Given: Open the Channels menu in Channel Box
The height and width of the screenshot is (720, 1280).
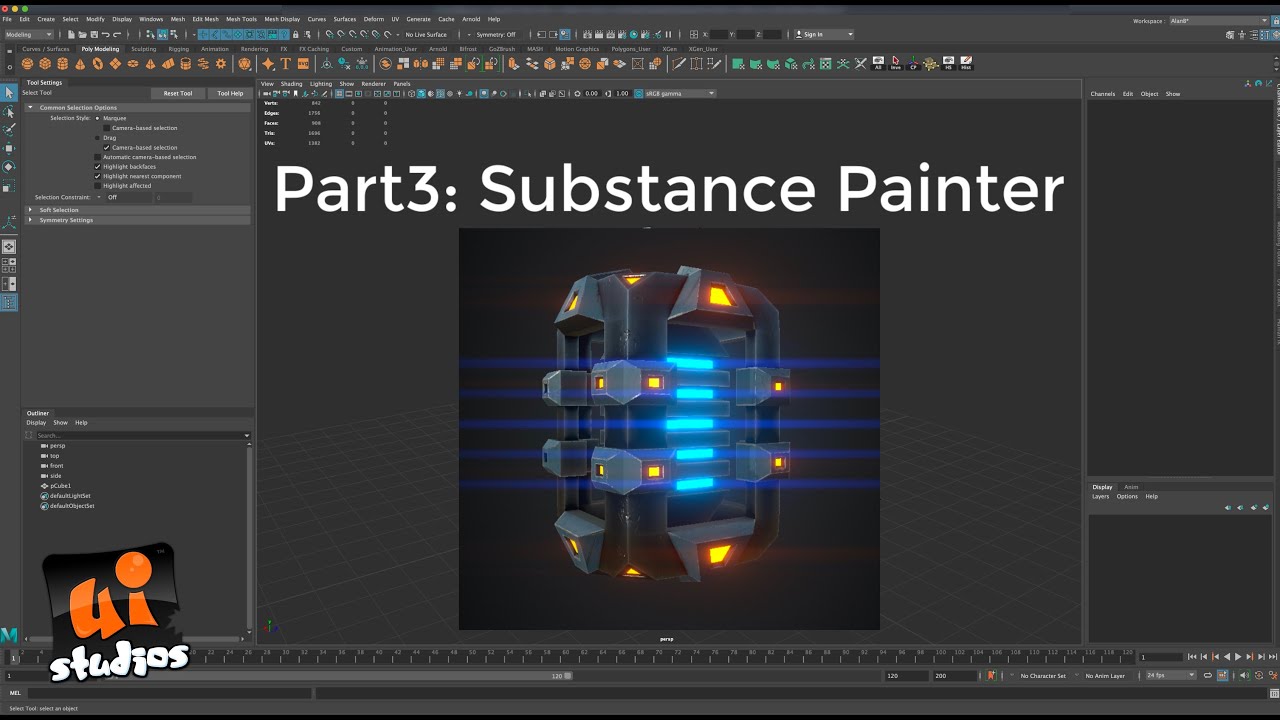Looking at the screenshot, I should 1103,94.
